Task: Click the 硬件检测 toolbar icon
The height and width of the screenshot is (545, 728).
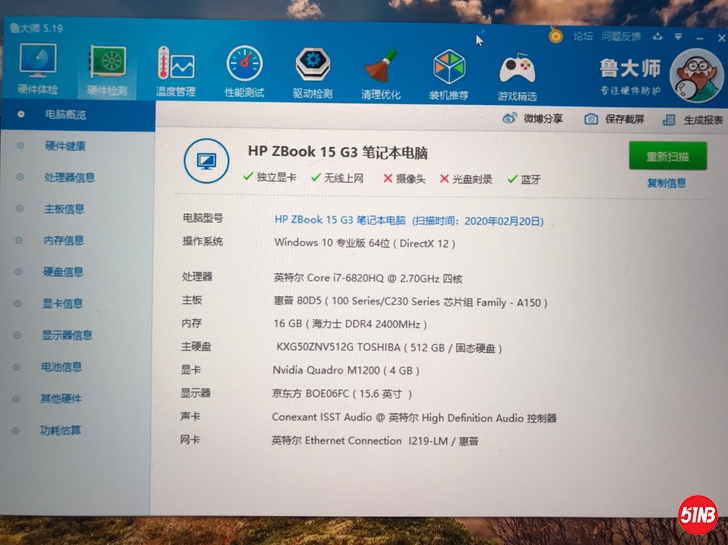Action: click(x=107, y=70)
